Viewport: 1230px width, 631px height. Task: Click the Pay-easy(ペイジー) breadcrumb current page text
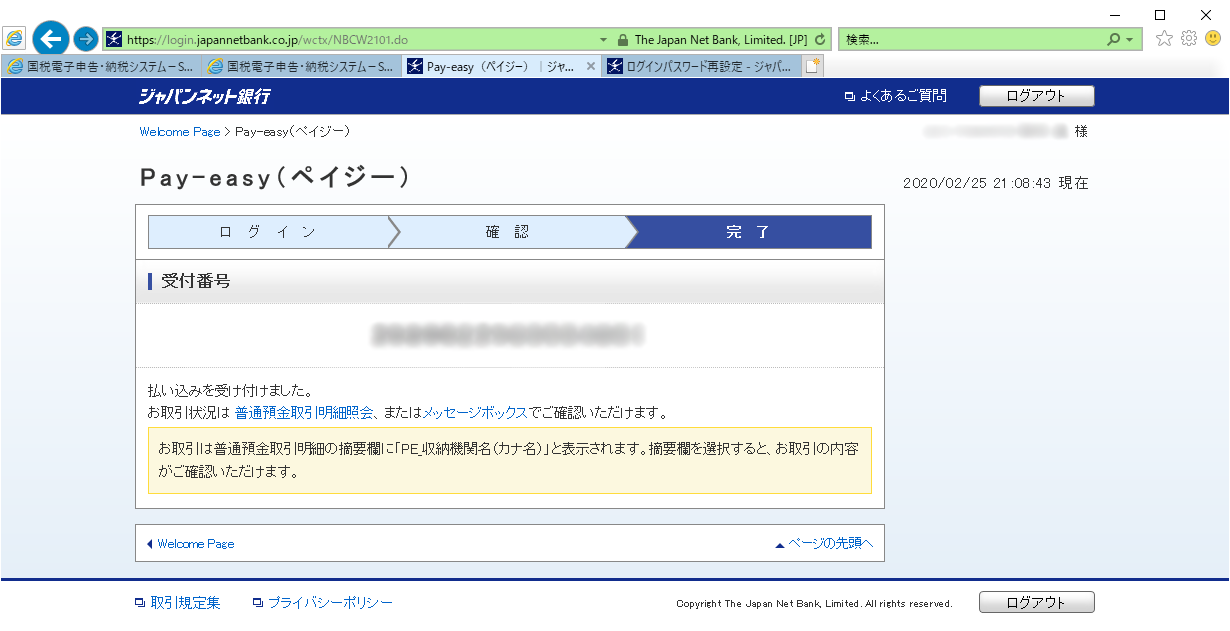click(292, 132)
